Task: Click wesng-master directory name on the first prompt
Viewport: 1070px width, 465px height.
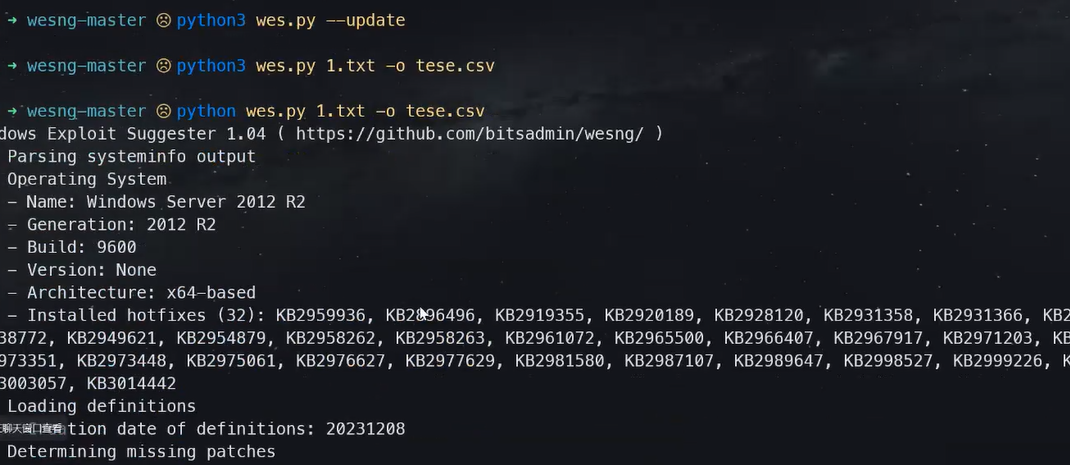Action: coord(87,20)
